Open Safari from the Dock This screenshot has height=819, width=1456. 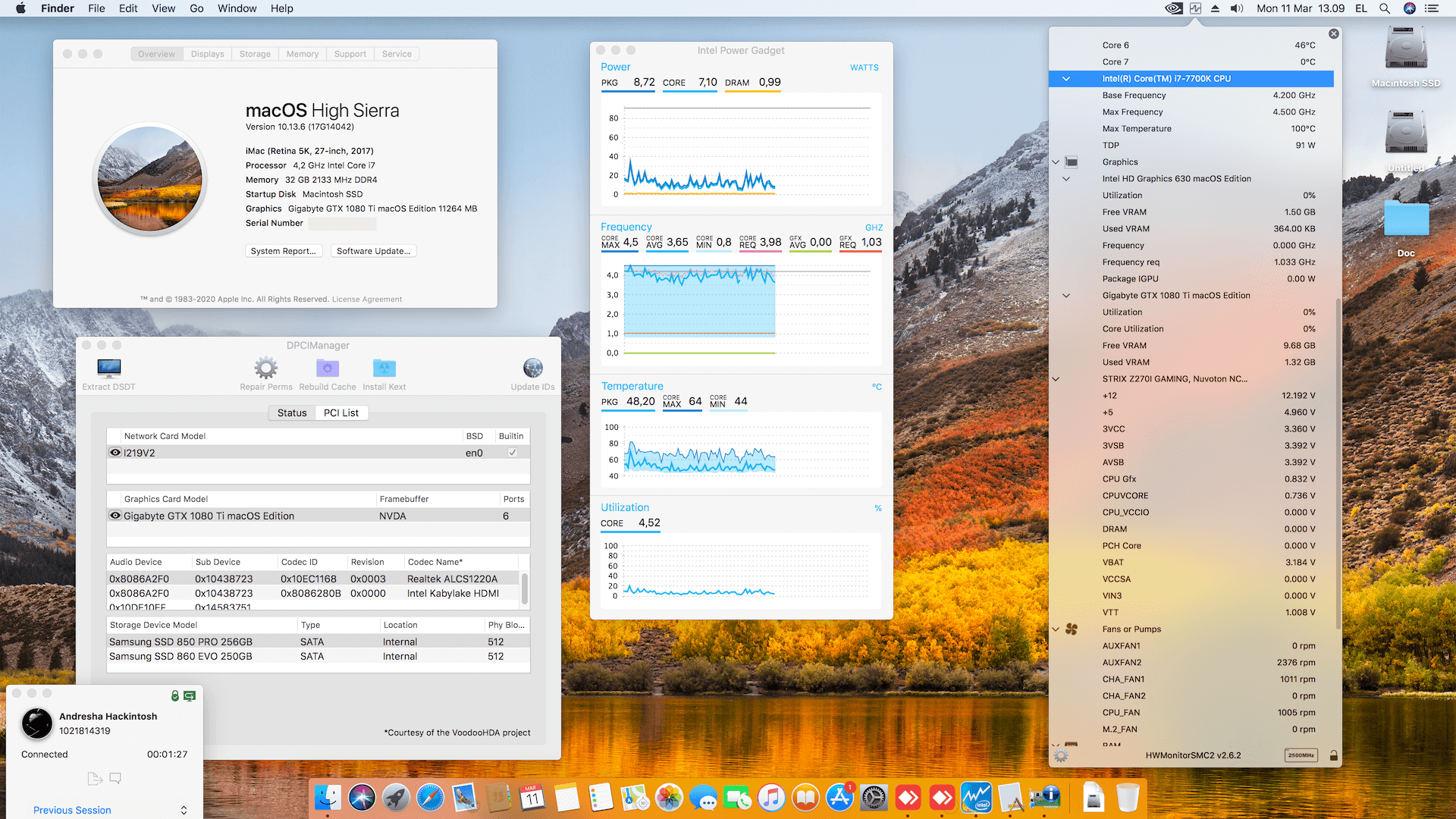point(430,798)
